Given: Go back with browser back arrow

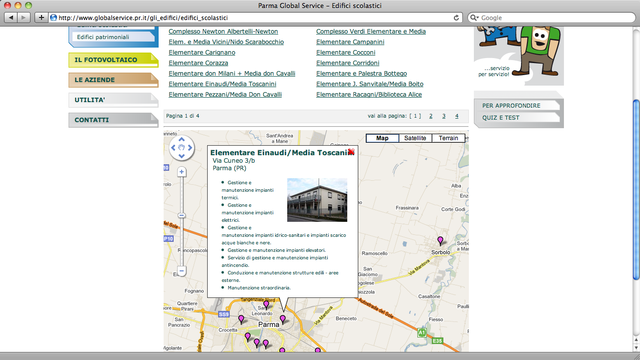Looking at the screenshot, I should 11,18.
